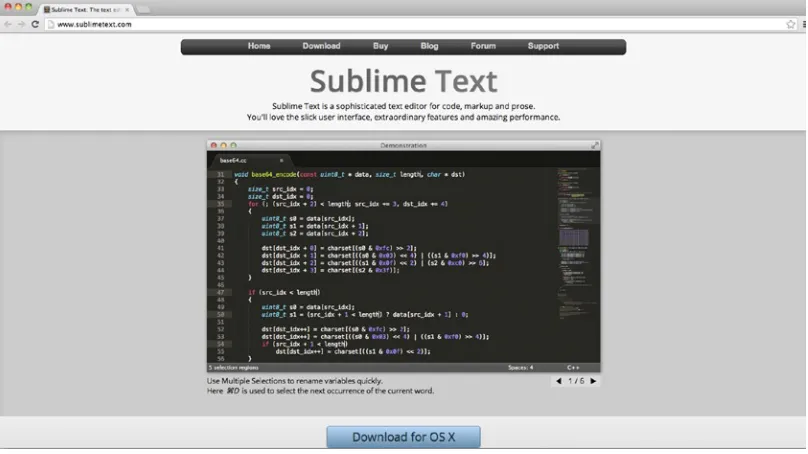This screenshot has width=808, height=454.
Task: Click the demo window fullscreen arrows icon
Action: tap(595, 145)
